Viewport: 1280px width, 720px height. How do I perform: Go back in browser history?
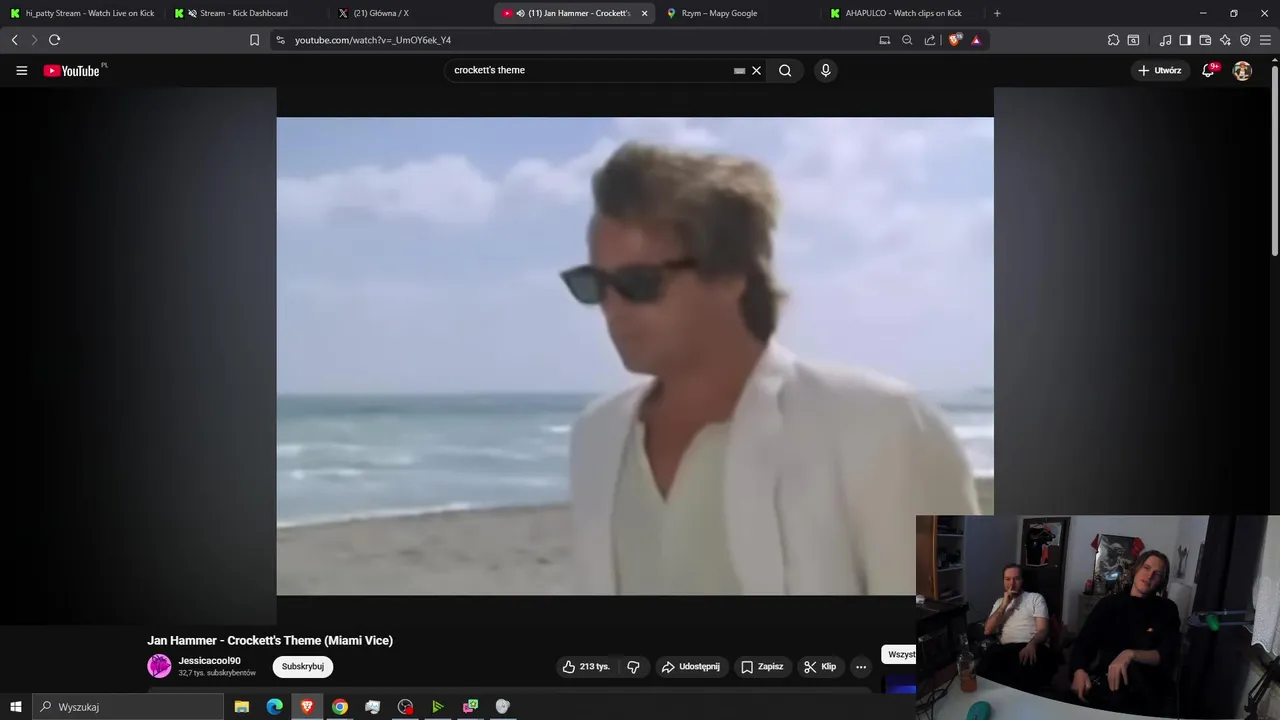(14, 40)
